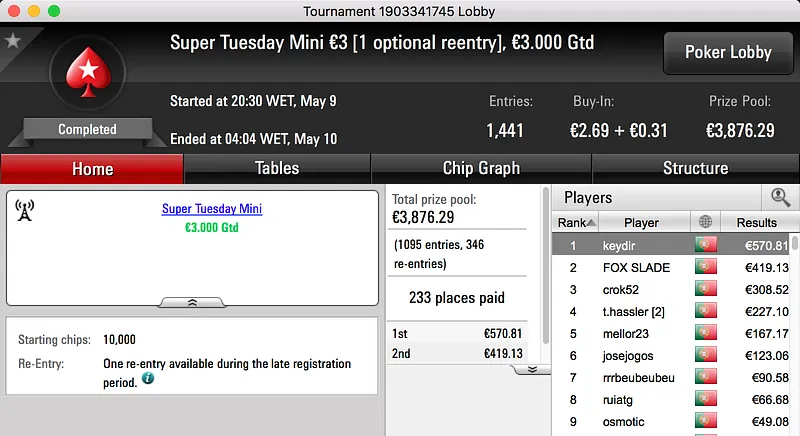Image resolution: width=800 pixels, height=436 pixels.
Task: Click the broadcast antenna icon
Action: [x=25, y=210]
